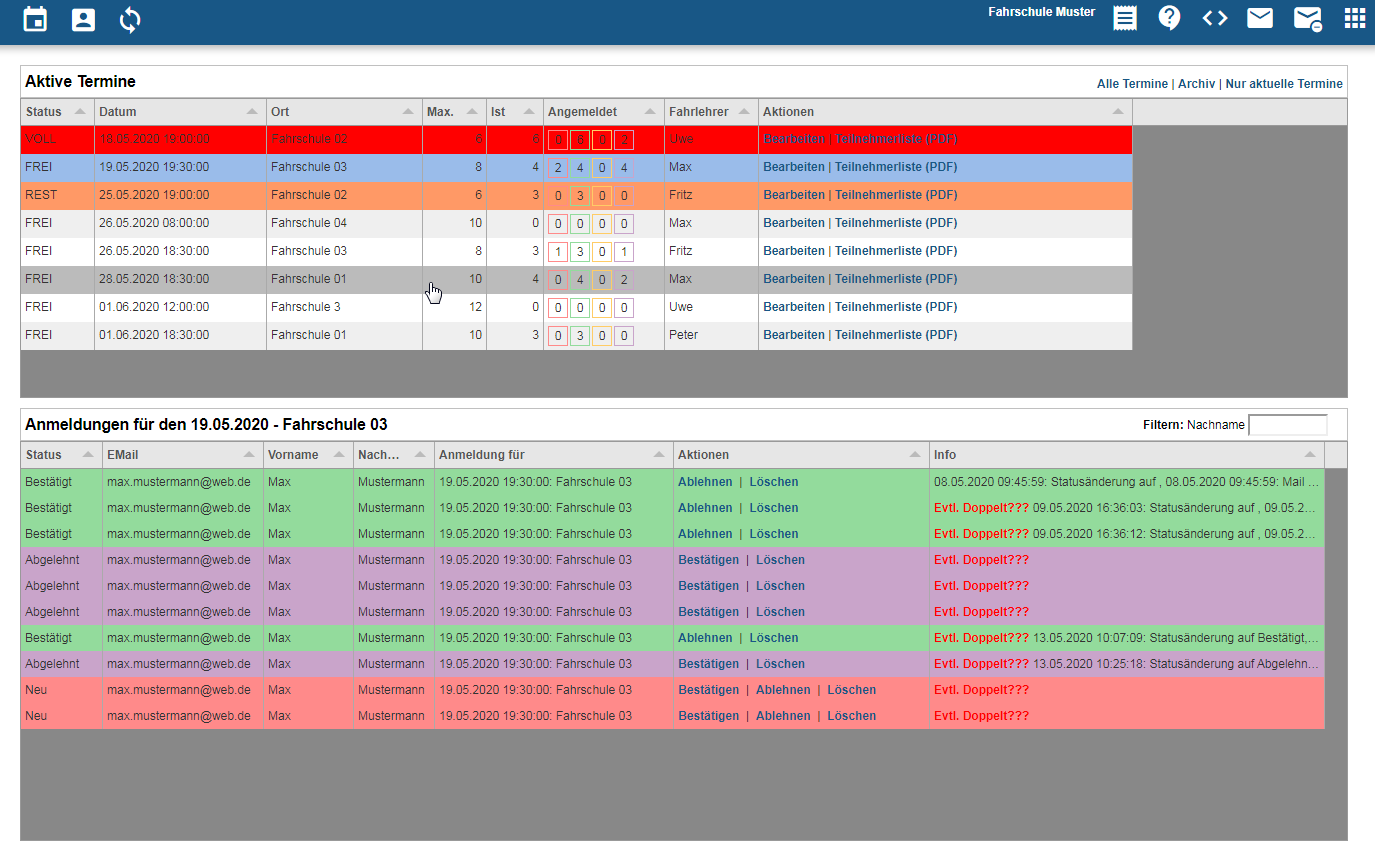Sort appointments by Datum column arrow
Image resolution: width=1375 pixels, height=865 pixels.
pos(252,112)
